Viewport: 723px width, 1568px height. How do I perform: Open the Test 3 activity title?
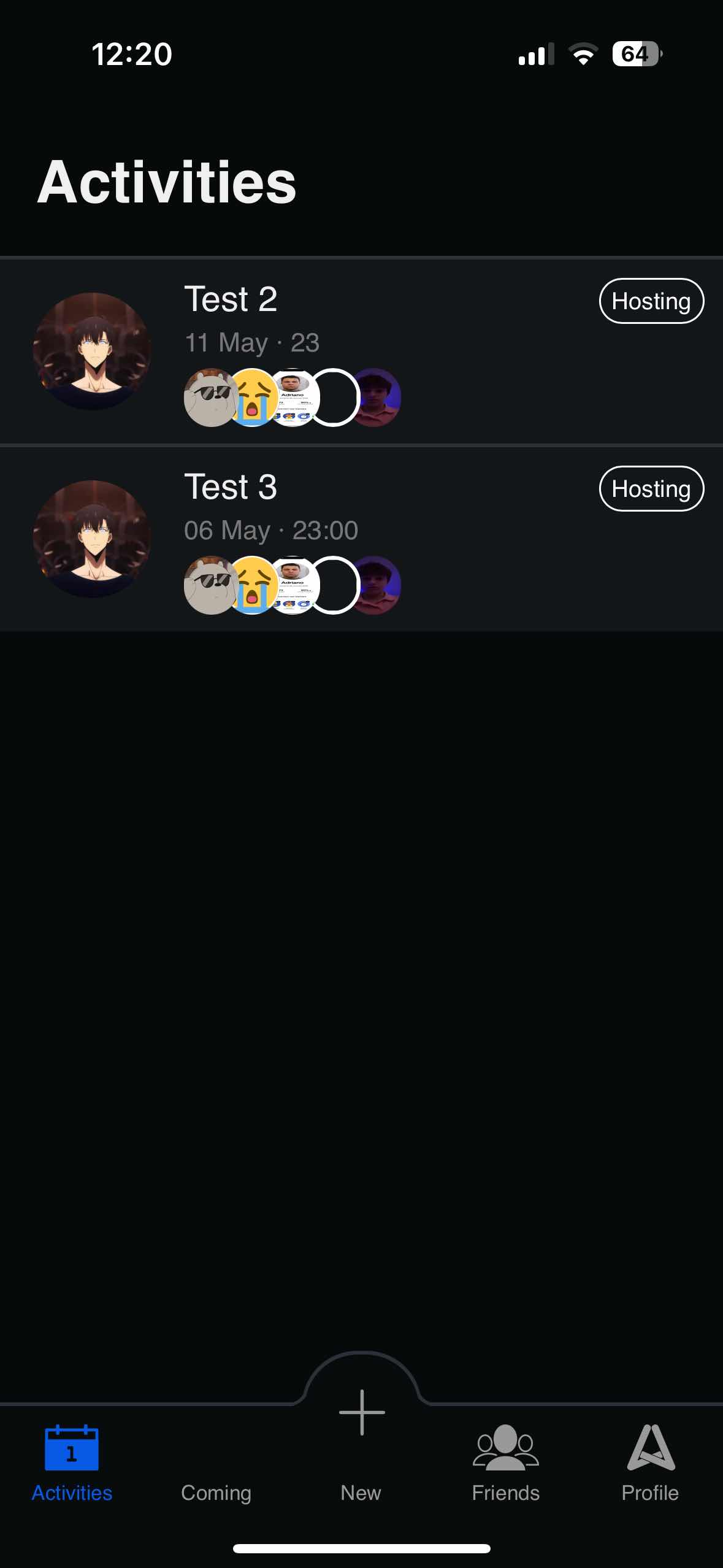coord(231,487)
